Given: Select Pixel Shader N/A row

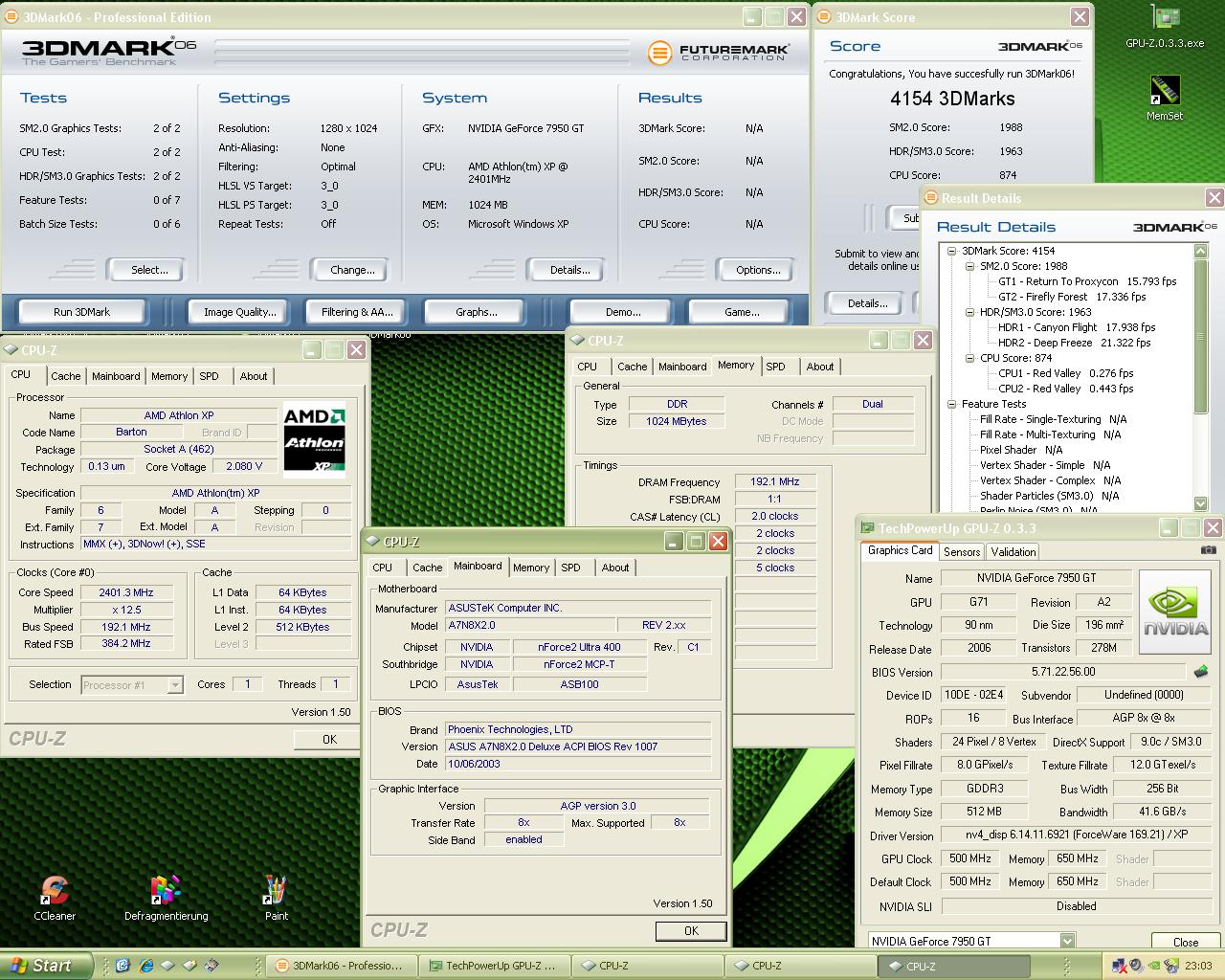Looking at the screenshot, I should 1021,450.
